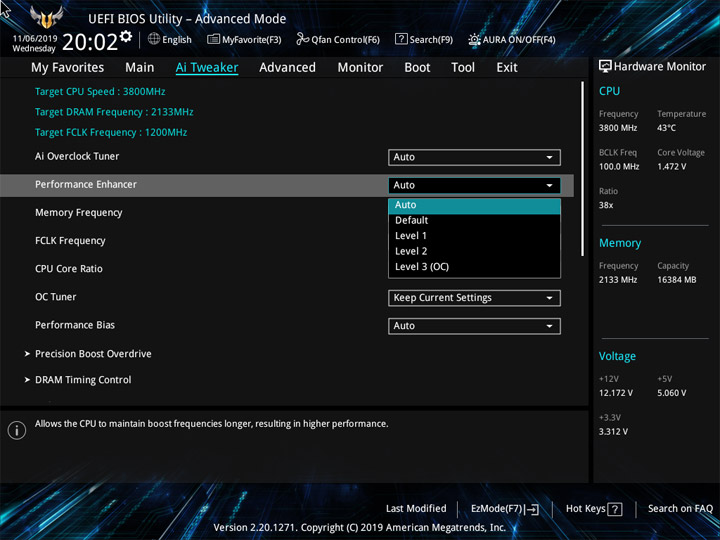
Task: Select the Memory Frequency row
Action: click(x=79, y=213)
